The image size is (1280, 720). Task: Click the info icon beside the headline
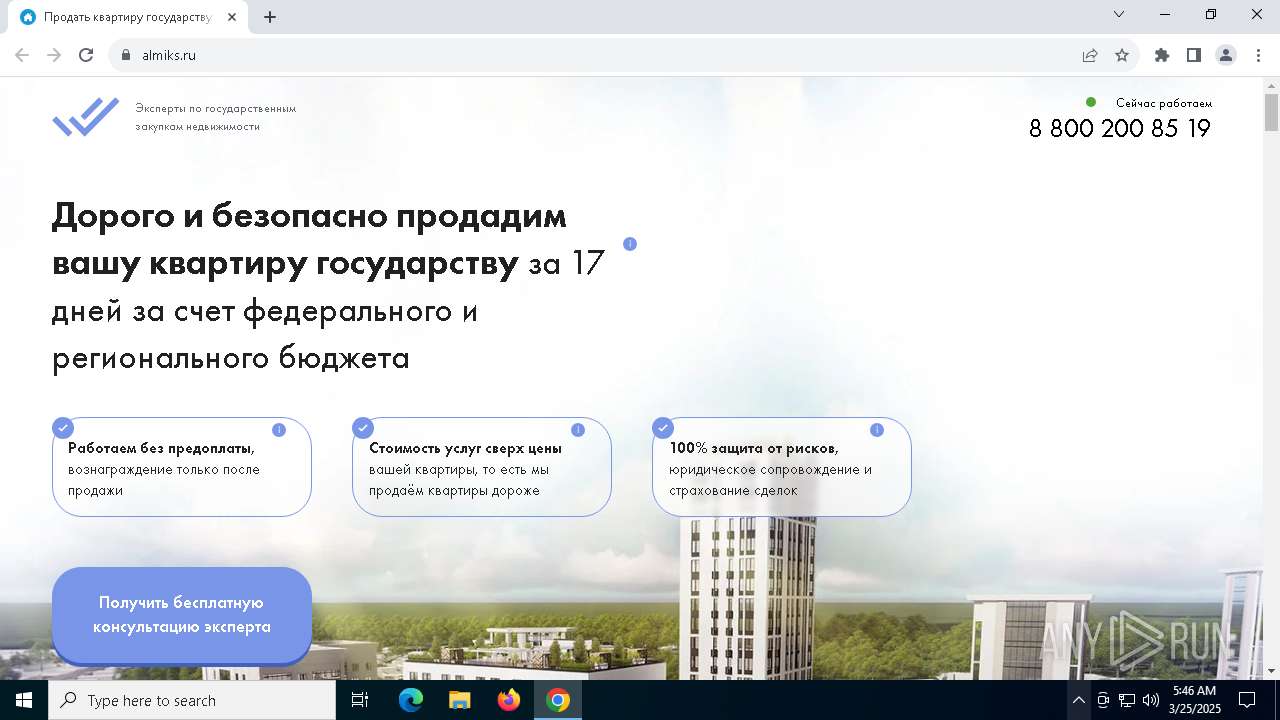pos(630,244)
